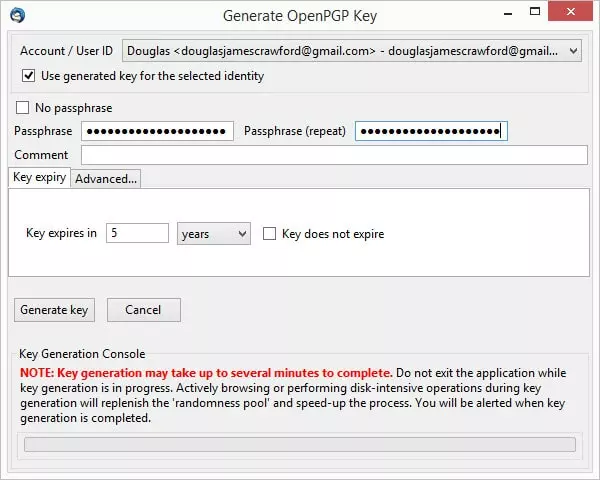Enable the No passphrase checkbox
This screenshot has width=600, height=480.
coord(24,108)
